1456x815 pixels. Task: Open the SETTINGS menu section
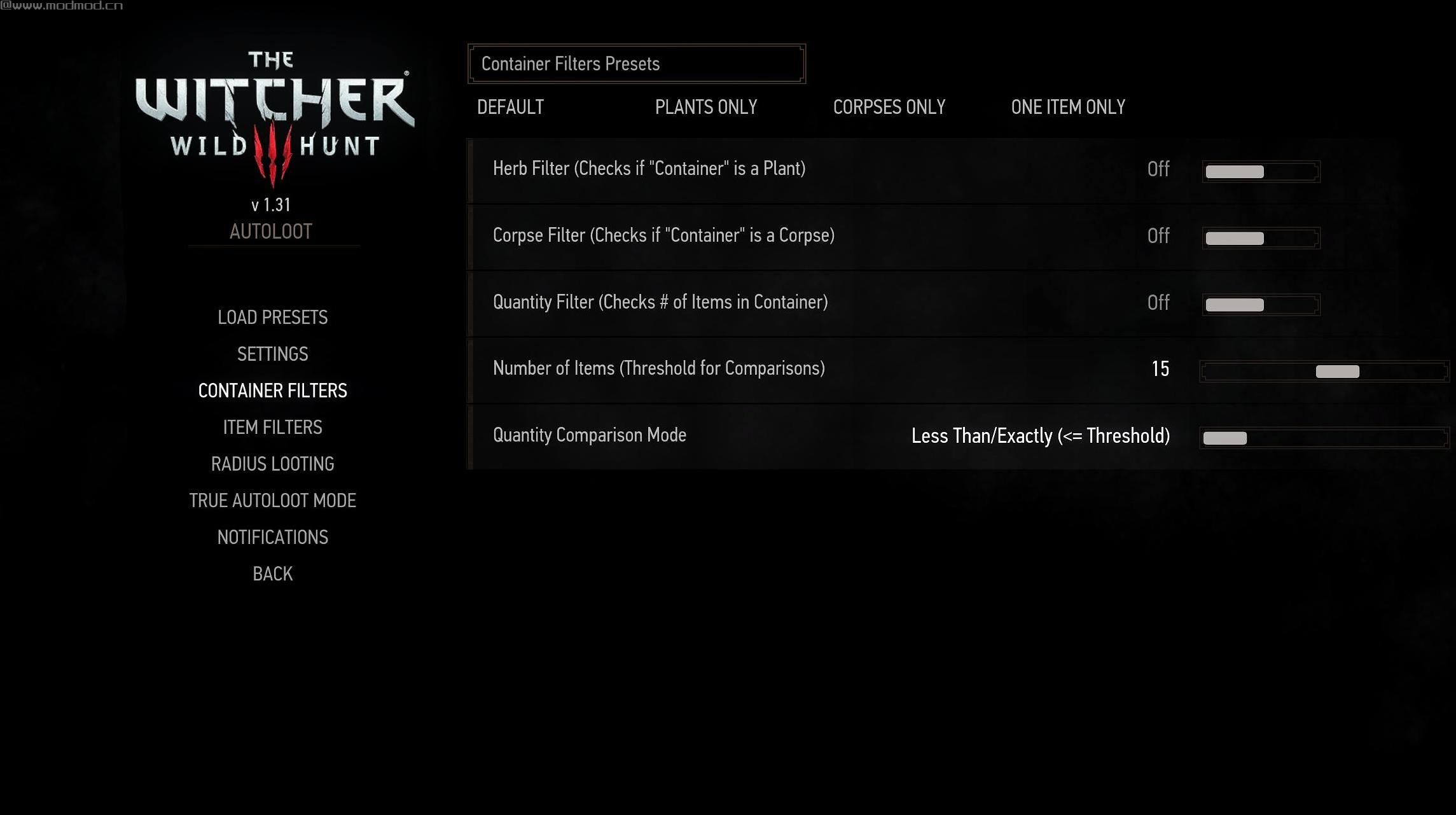pyautogui.click(x=272, y=353)
